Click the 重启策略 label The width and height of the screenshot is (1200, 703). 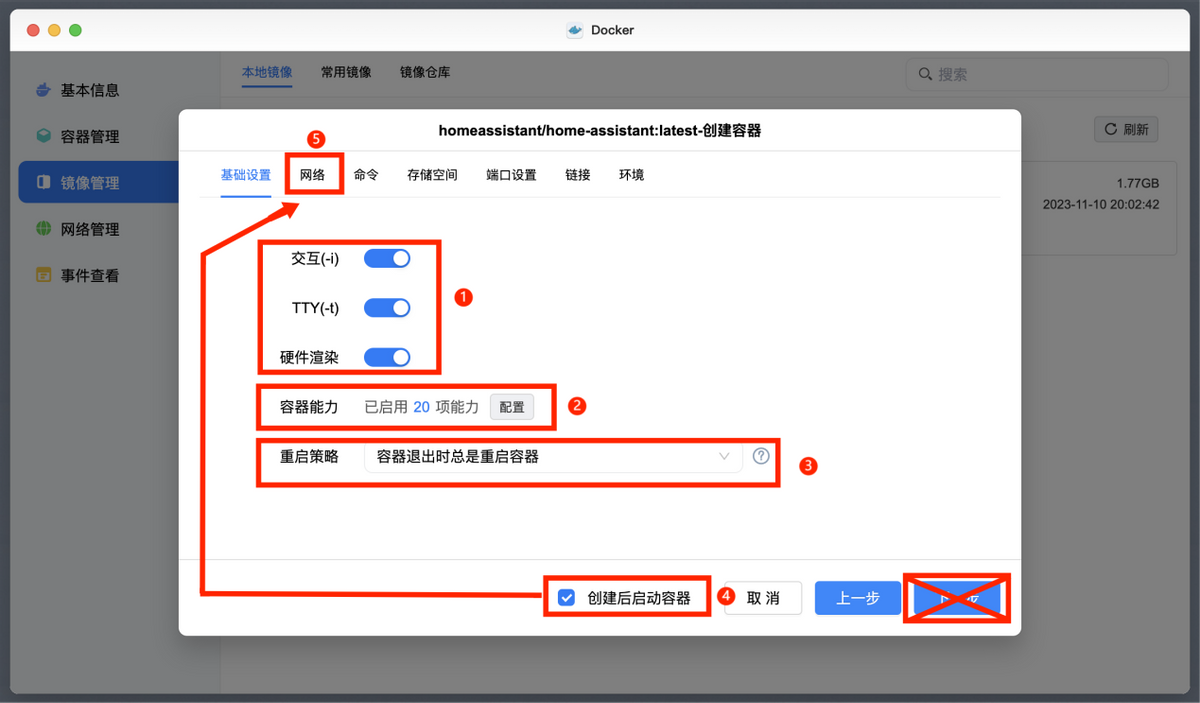309,457
